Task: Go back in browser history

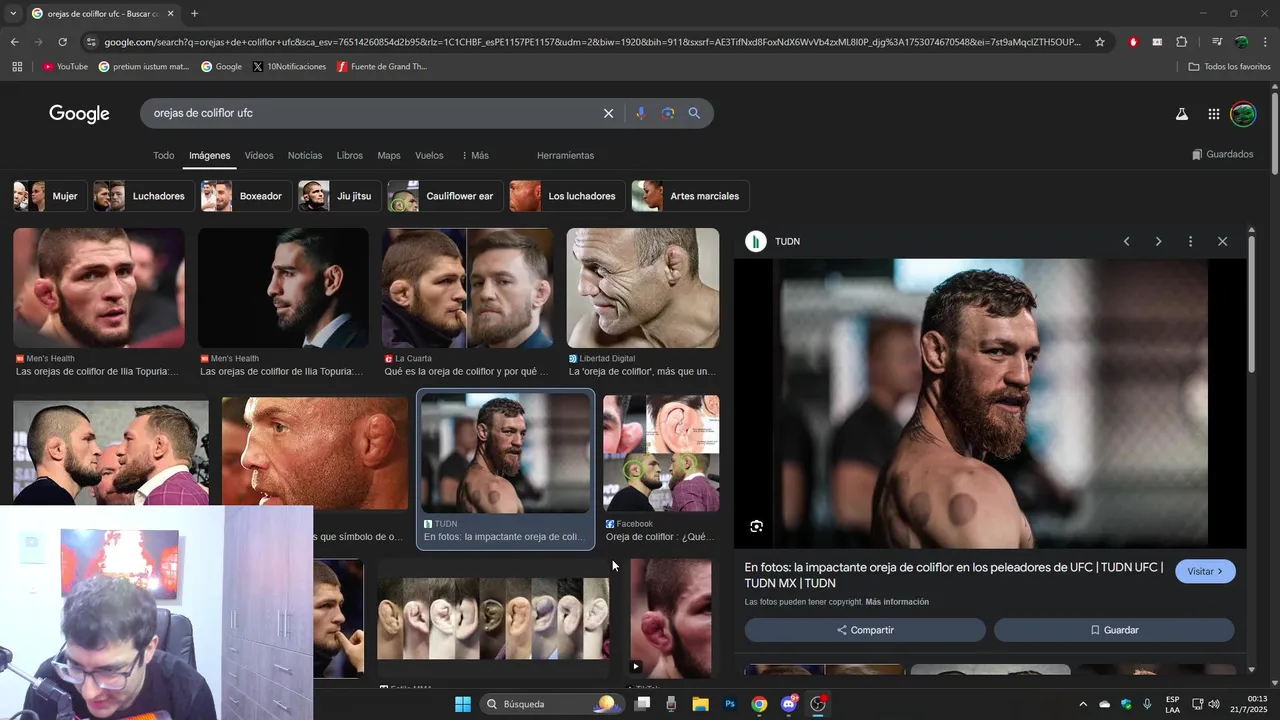Action: coord(14,42)
